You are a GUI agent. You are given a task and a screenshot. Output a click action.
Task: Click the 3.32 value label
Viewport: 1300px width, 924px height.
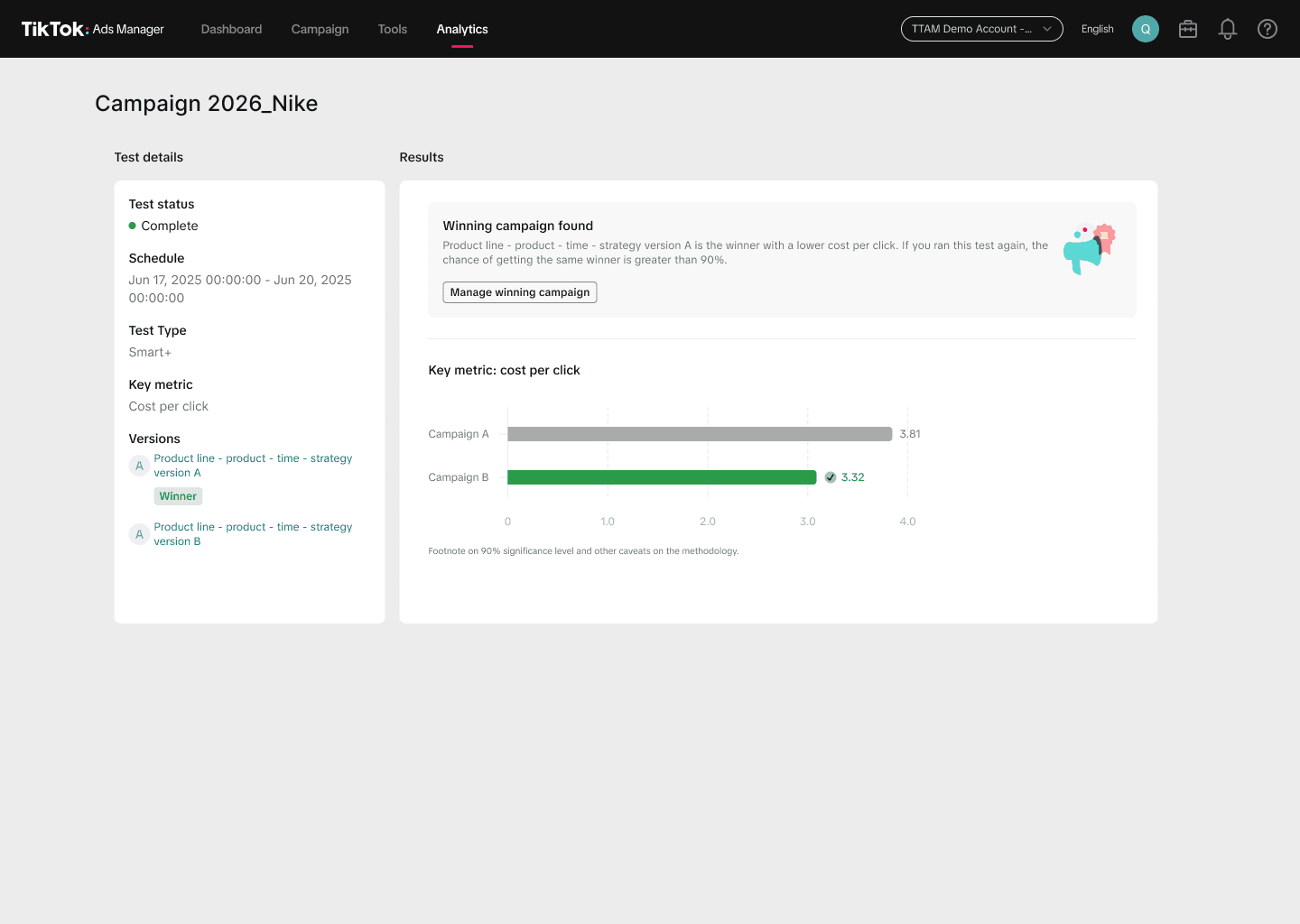853,477
